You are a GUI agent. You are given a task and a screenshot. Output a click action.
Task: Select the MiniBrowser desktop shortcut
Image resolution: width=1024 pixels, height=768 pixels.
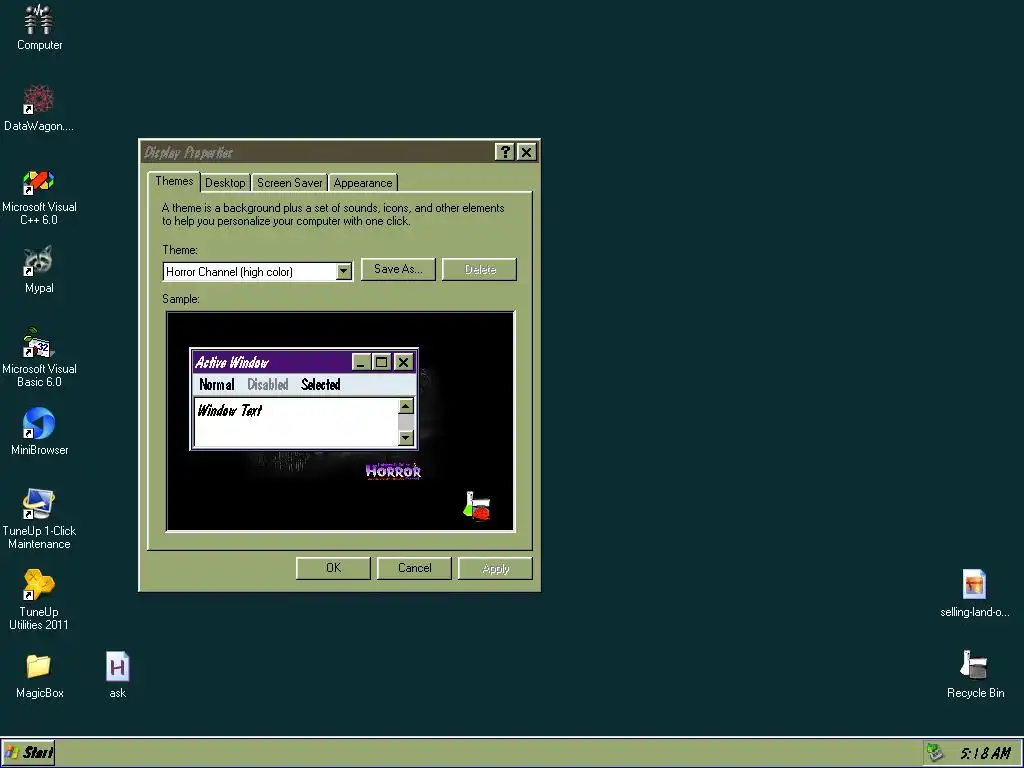tap(39, 431)
